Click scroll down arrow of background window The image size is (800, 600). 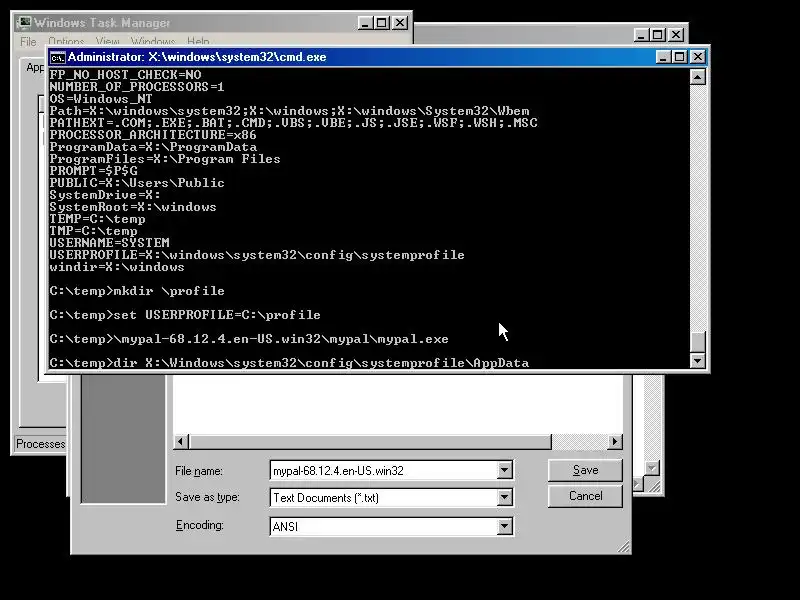652,468
